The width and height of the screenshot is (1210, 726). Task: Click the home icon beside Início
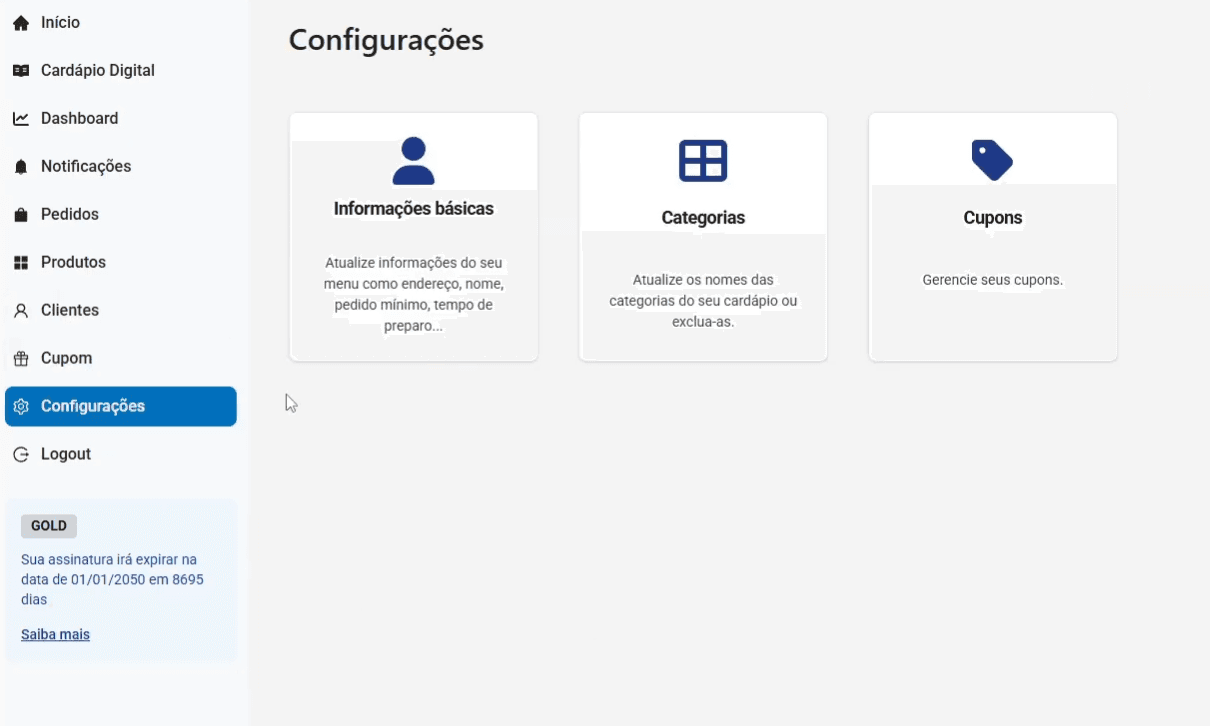coord(21,23)
